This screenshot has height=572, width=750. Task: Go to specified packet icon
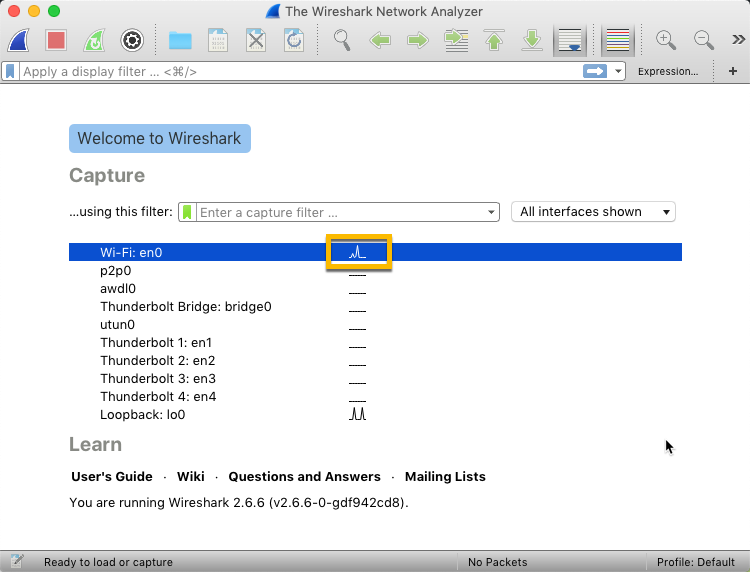[x=456, y=40]
